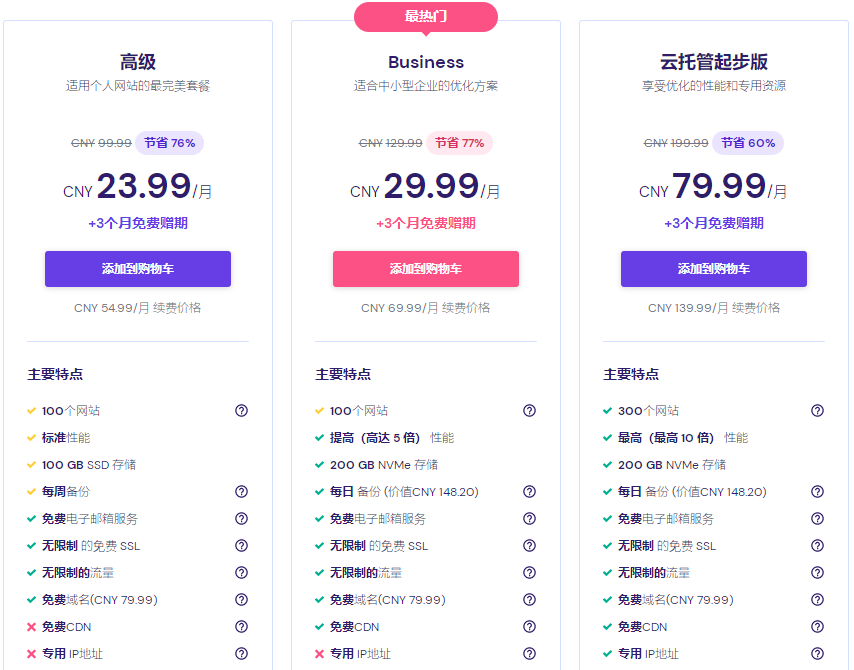The width and height of the screenshot is (854, 670).
Task: Show info for Business plan's 无限制的免费SSL
Action: tap(529, 546)
